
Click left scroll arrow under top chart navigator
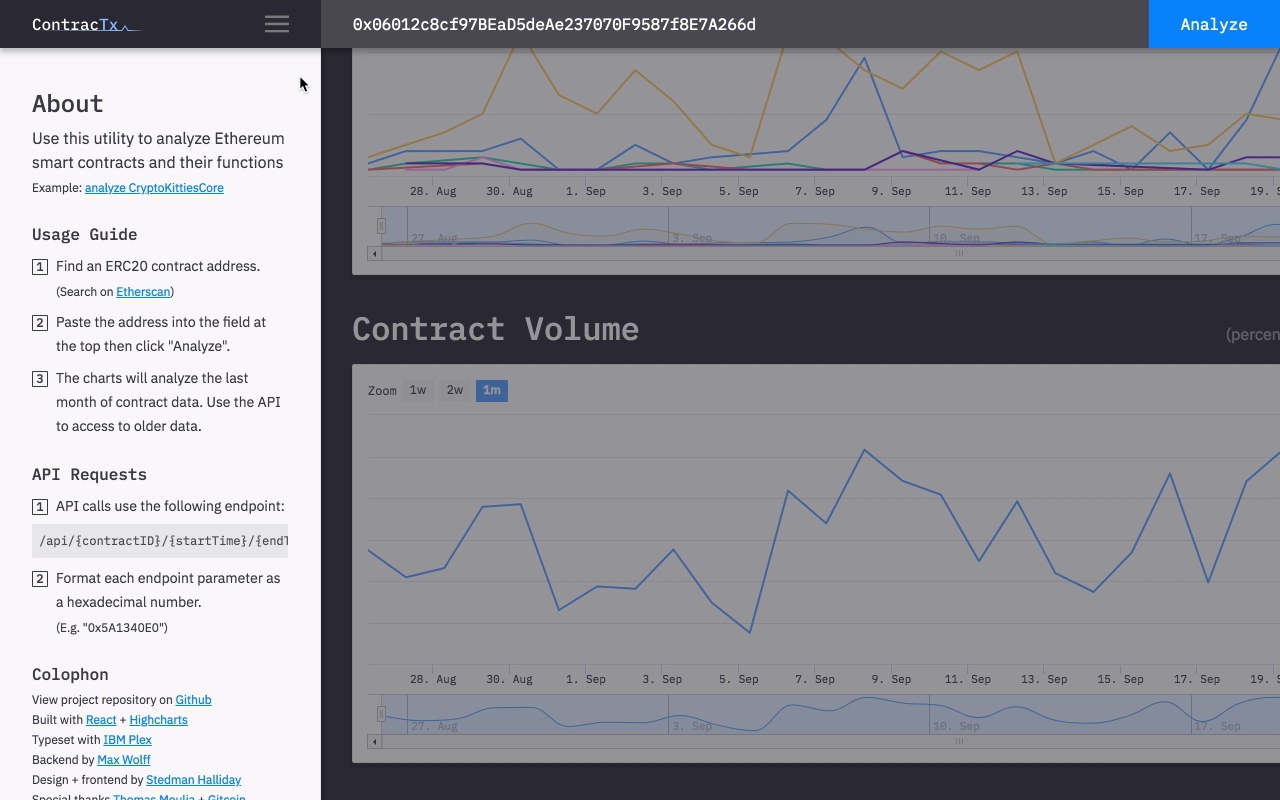pyautogui.click(x=374, y=254)
